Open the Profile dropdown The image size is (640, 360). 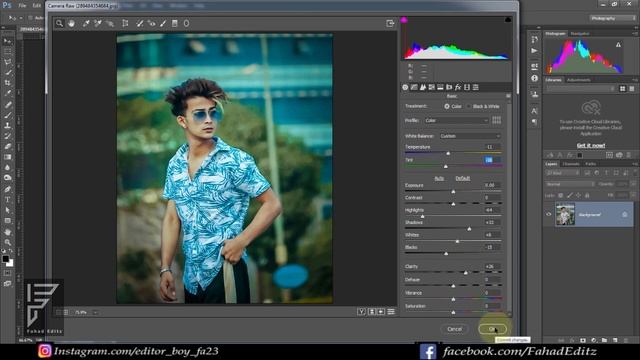456,120
